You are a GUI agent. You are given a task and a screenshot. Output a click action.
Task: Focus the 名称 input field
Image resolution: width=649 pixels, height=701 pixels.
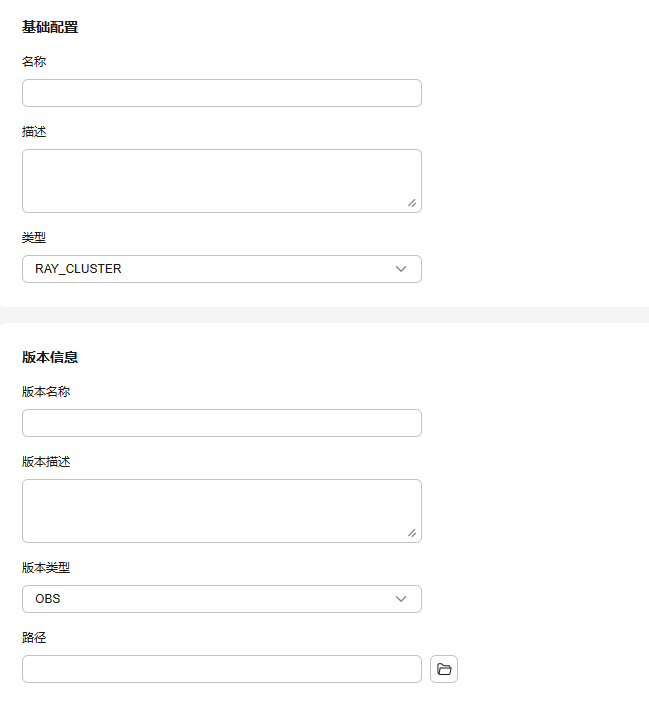(x=222, y=93)
